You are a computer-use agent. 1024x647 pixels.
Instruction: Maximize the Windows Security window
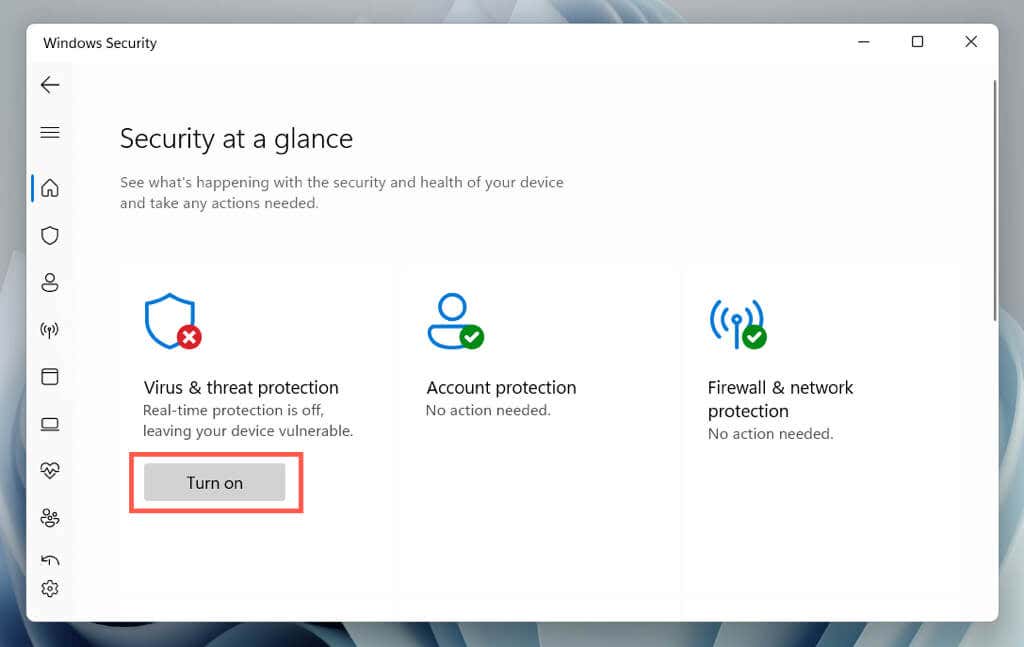click(918, 42)
